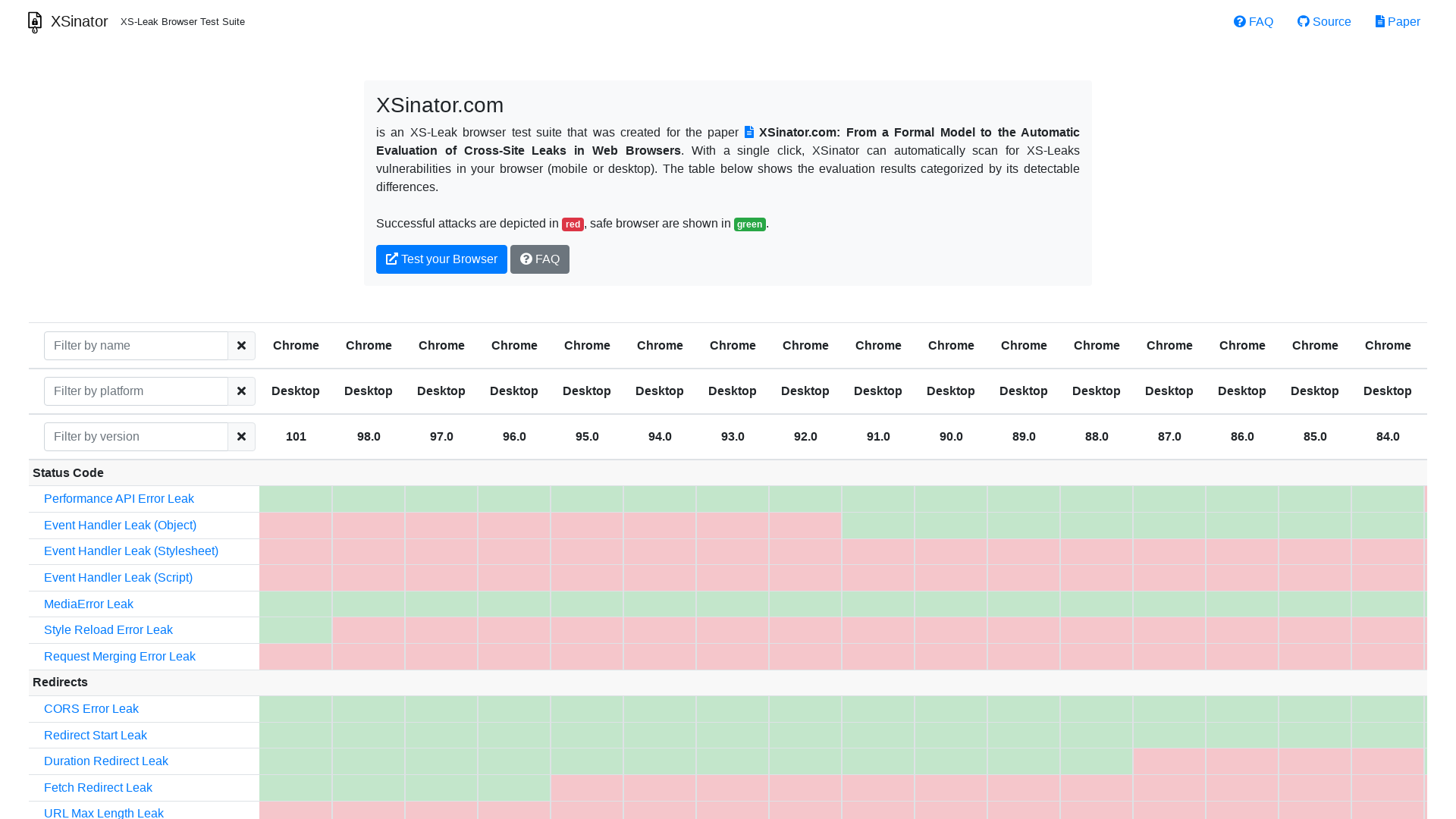Click the paper document icon in the intro text
1456x819 pixels.
pos(749,132)
